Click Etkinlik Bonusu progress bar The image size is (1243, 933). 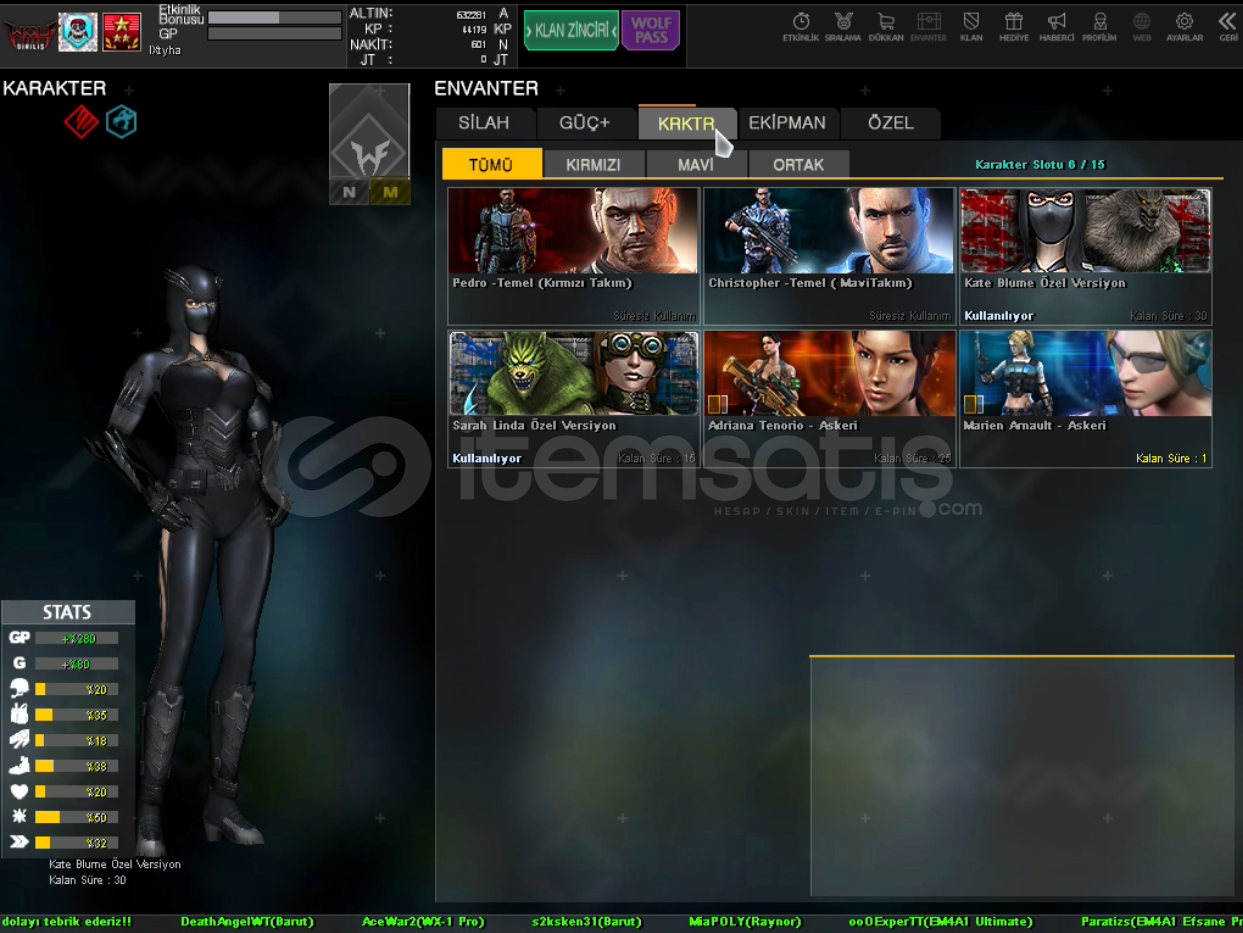point(274,17)
